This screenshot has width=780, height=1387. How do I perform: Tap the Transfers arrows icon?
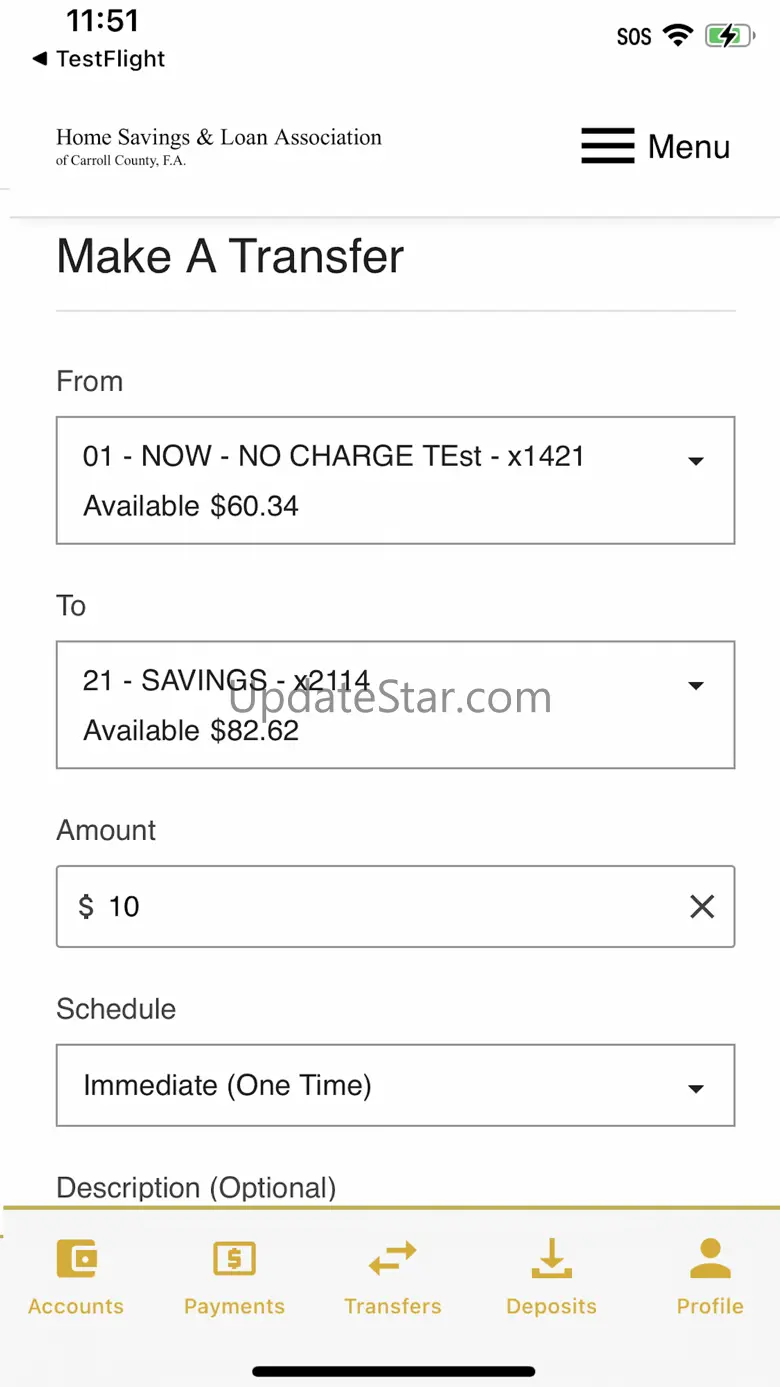point(392,1258)
